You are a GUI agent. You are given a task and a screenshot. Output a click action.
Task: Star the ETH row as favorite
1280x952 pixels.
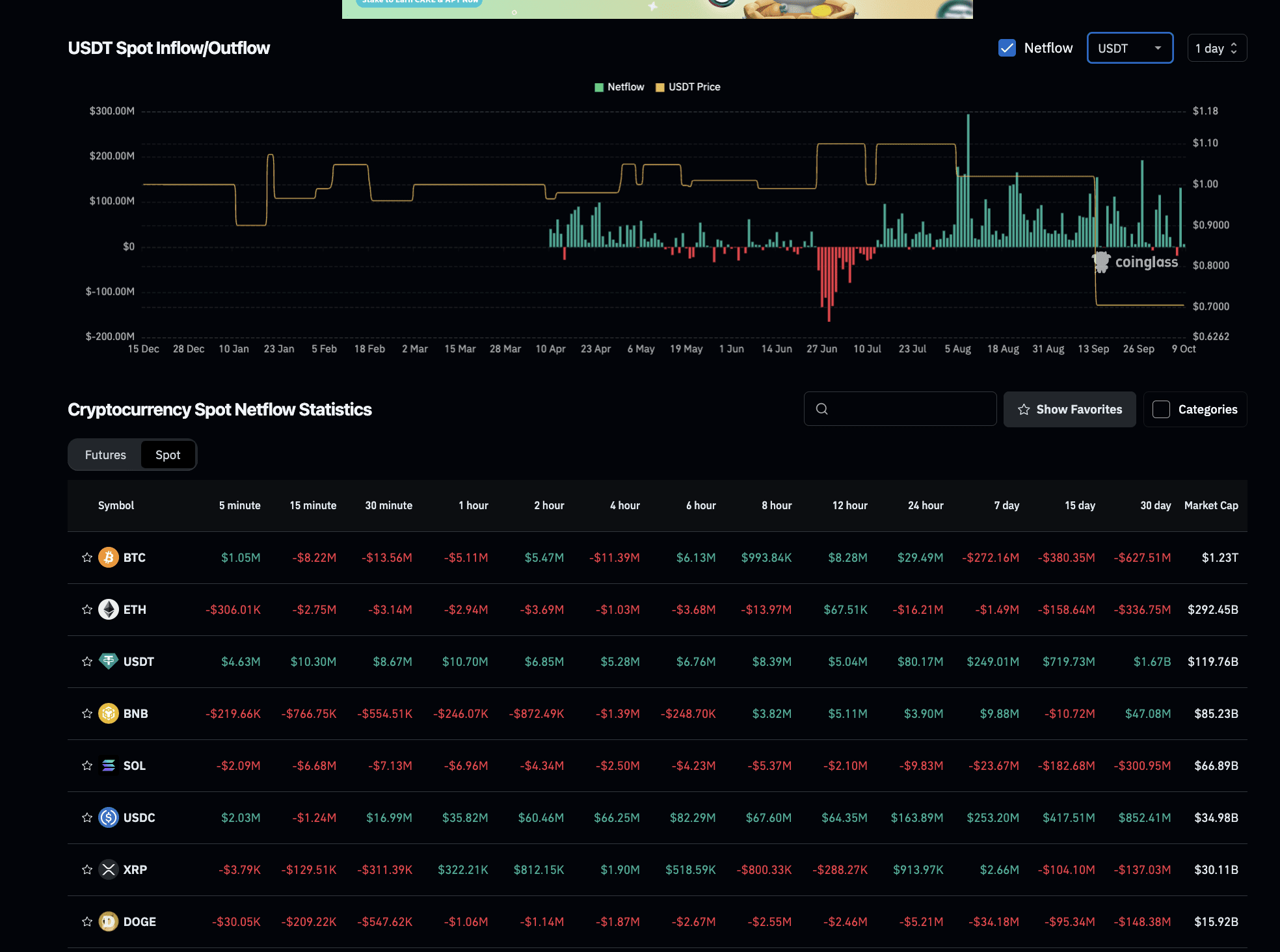point(87,609)
